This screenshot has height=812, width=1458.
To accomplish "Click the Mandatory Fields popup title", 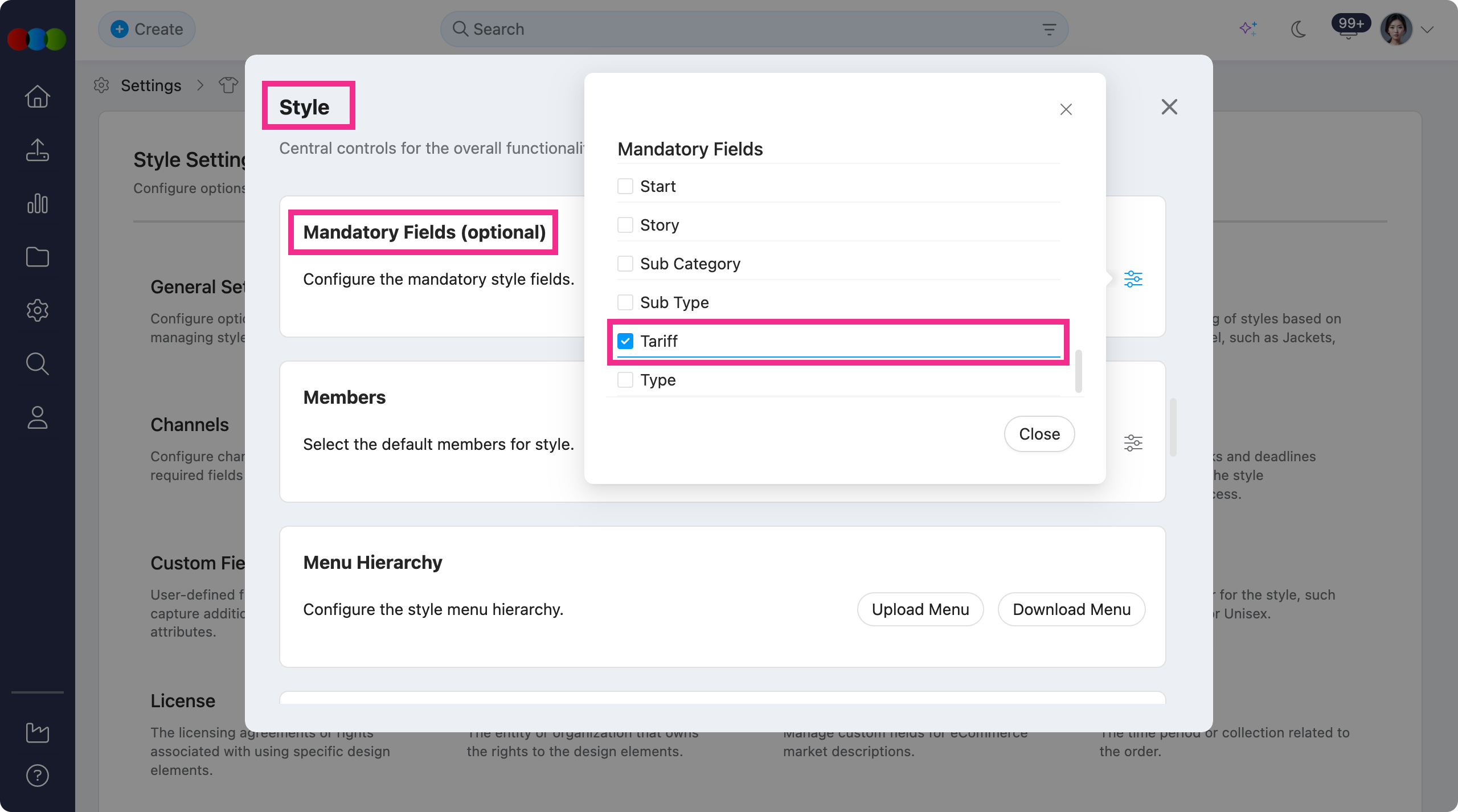I will pyautogui.click(x=690, y=149).
